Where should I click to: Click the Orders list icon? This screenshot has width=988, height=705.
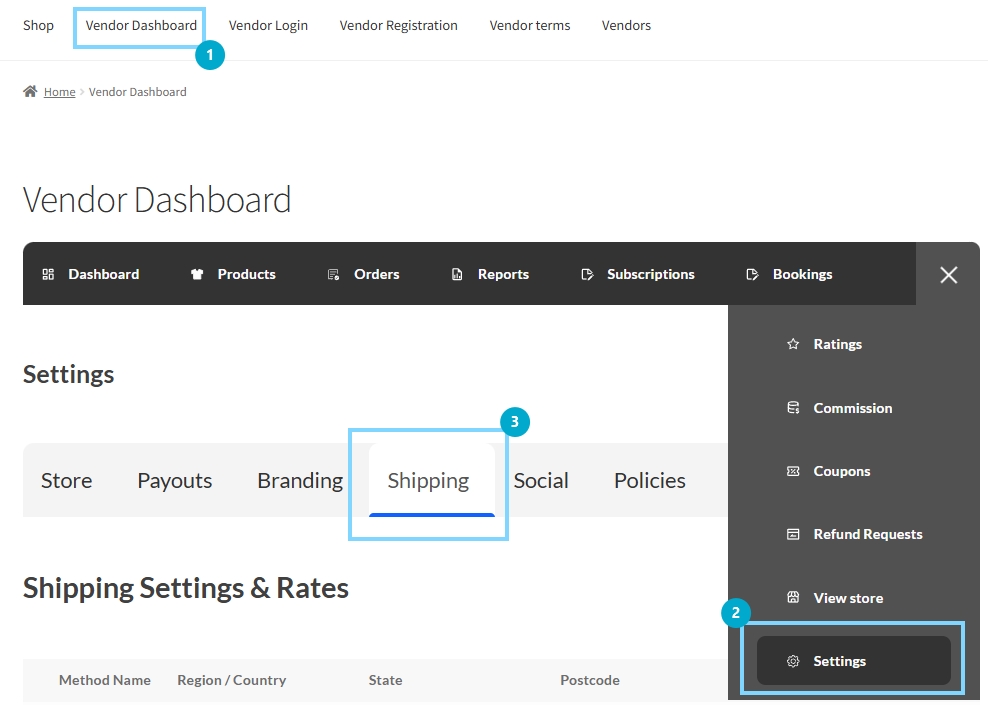334,274
